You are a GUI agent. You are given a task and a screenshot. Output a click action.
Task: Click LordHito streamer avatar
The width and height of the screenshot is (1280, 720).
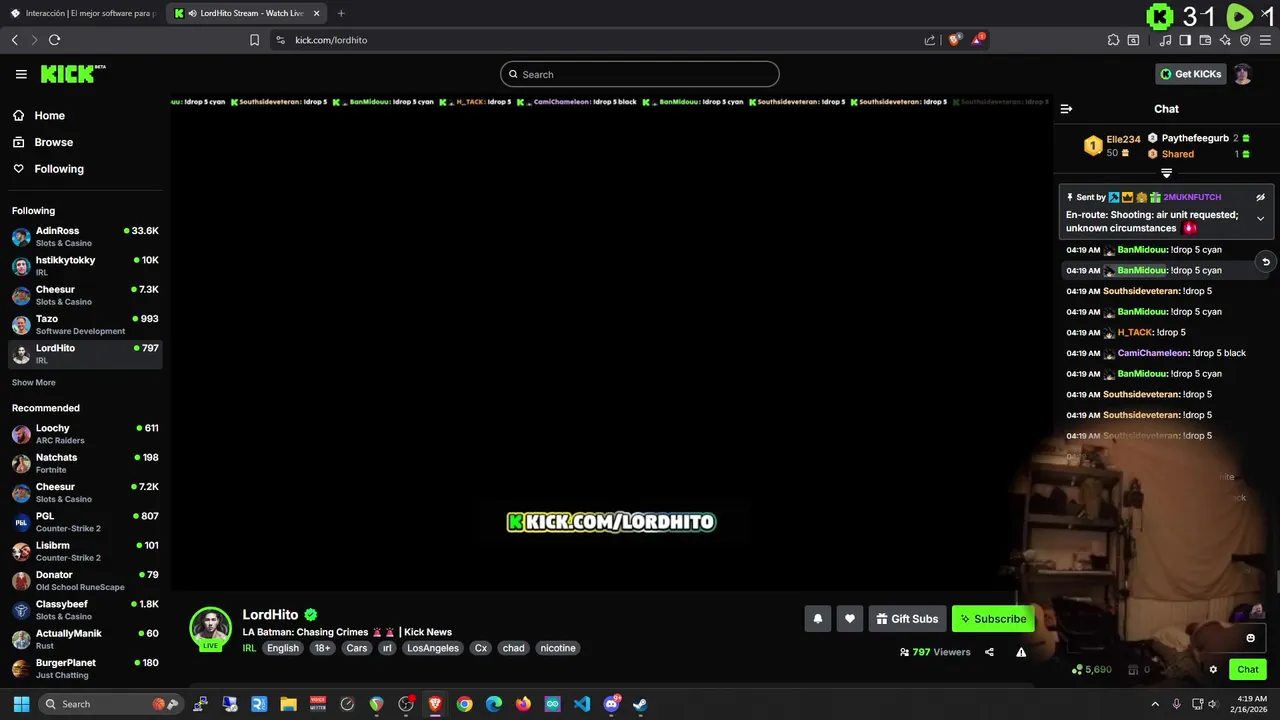click(211, 628)
